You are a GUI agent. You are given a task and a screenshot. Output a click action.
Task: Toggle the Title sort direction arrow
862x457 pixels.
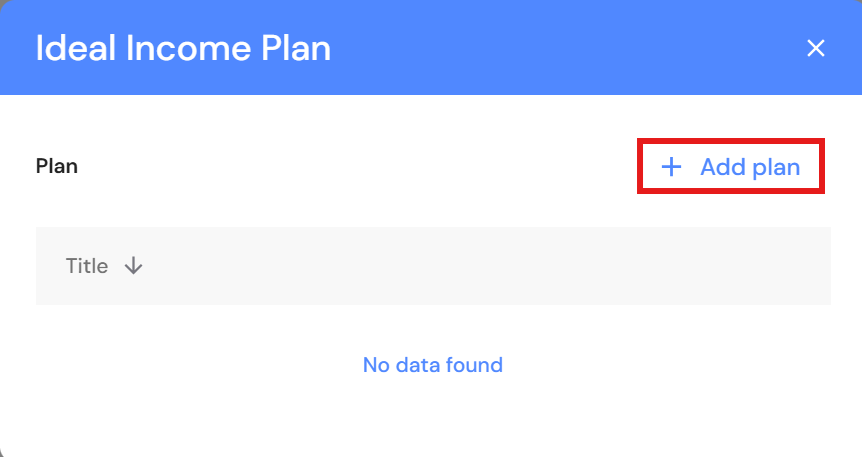tap(134, 266)
